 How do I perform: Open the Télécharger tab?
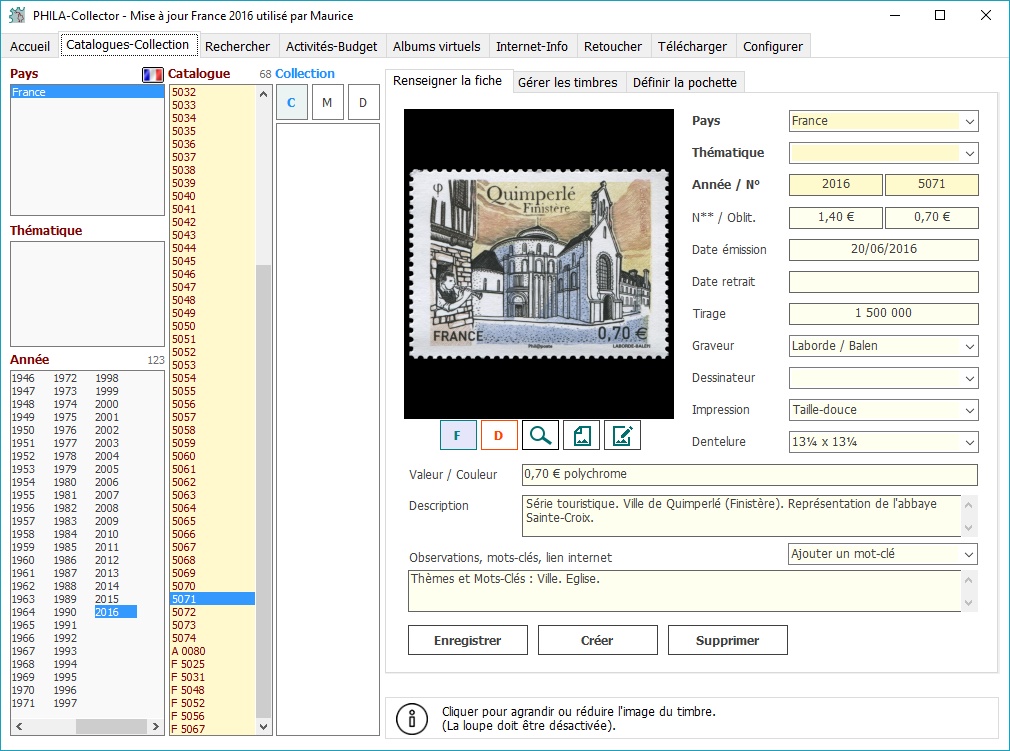692,46
